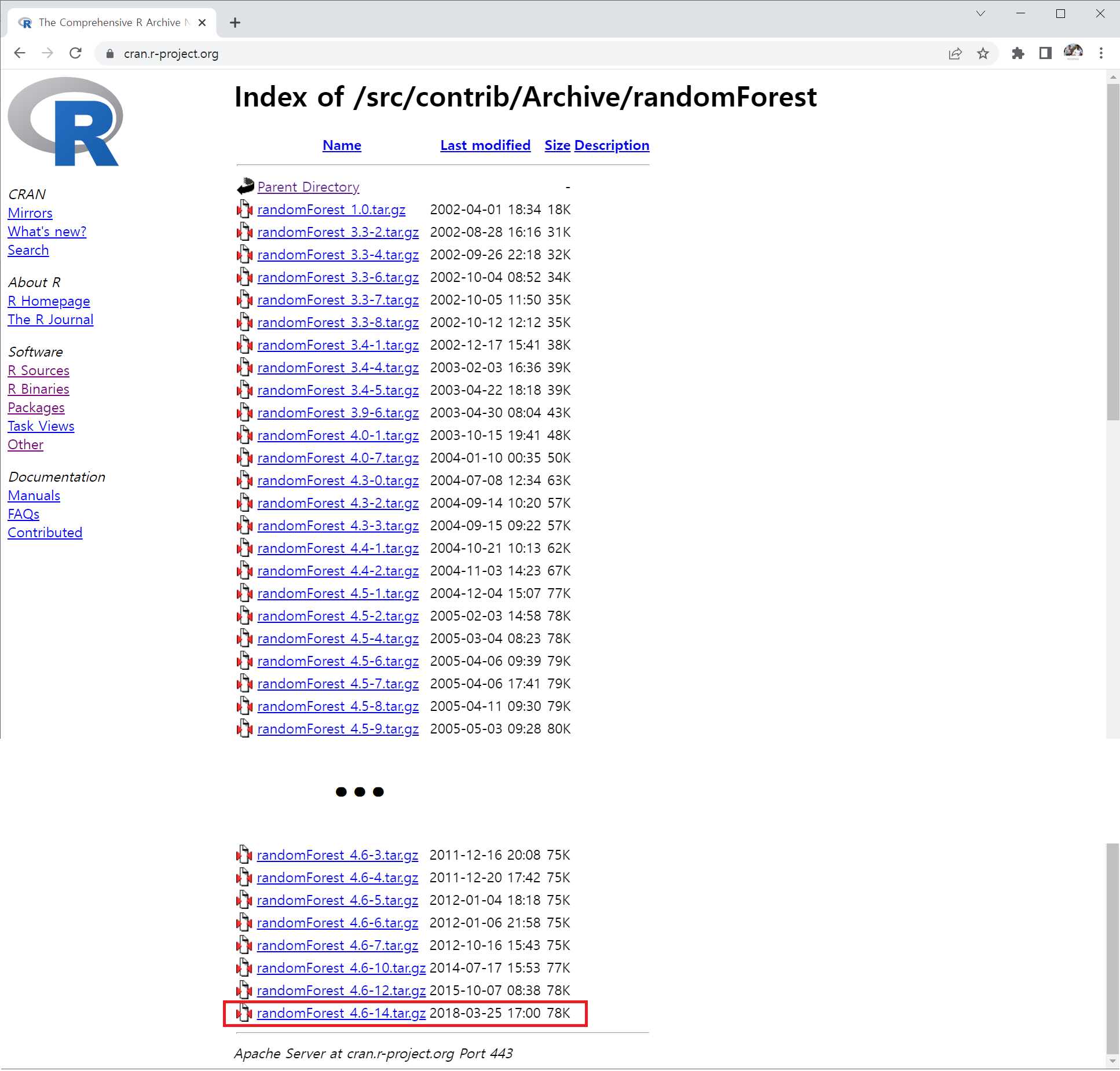Download randomForest_4.3-3.tar.gz

tap(338, 525)
